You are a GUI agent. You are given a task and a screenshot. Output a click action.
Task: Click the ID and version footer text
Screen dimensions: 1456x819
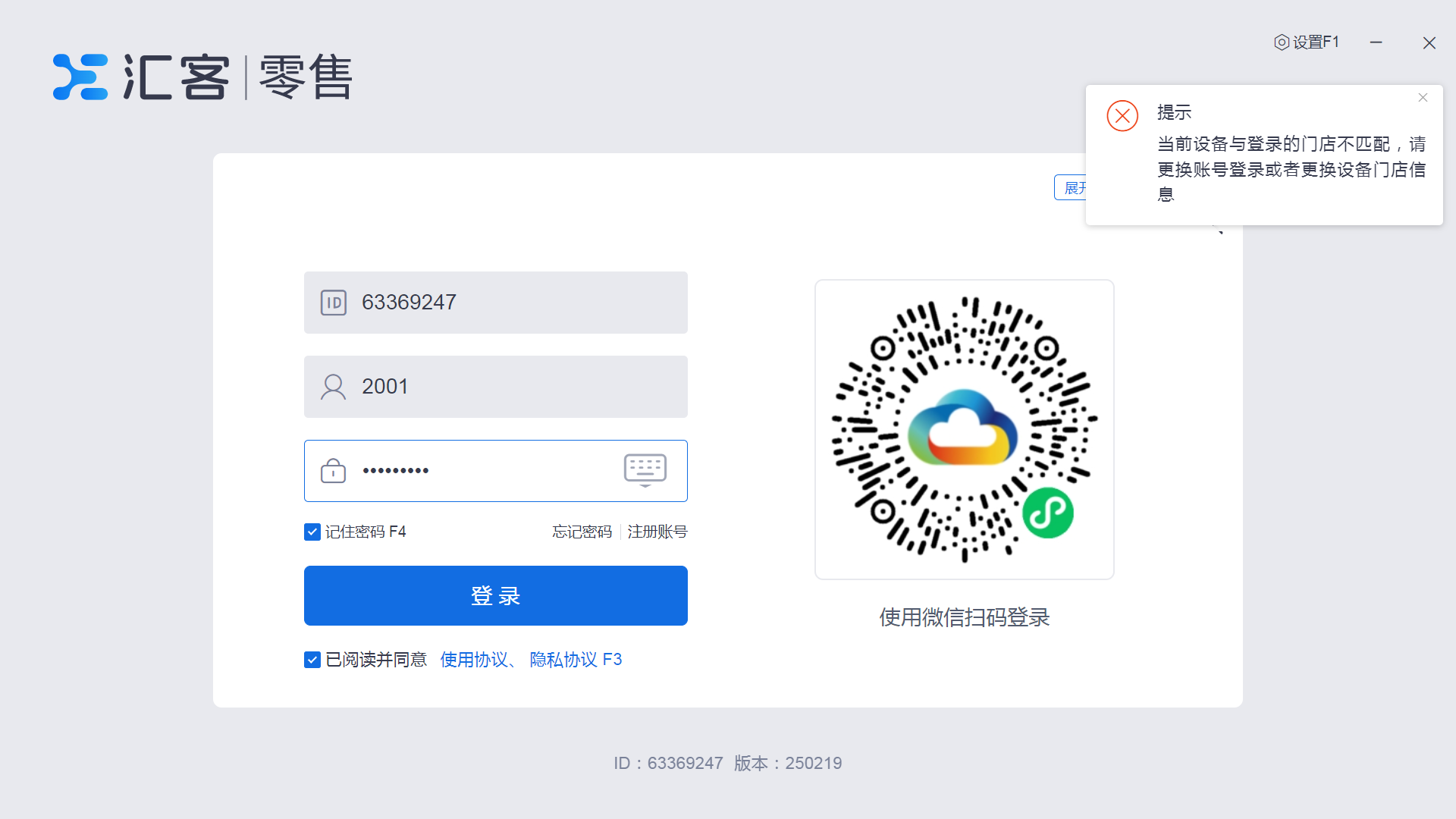pyautogui.click(x=728, y=763)
